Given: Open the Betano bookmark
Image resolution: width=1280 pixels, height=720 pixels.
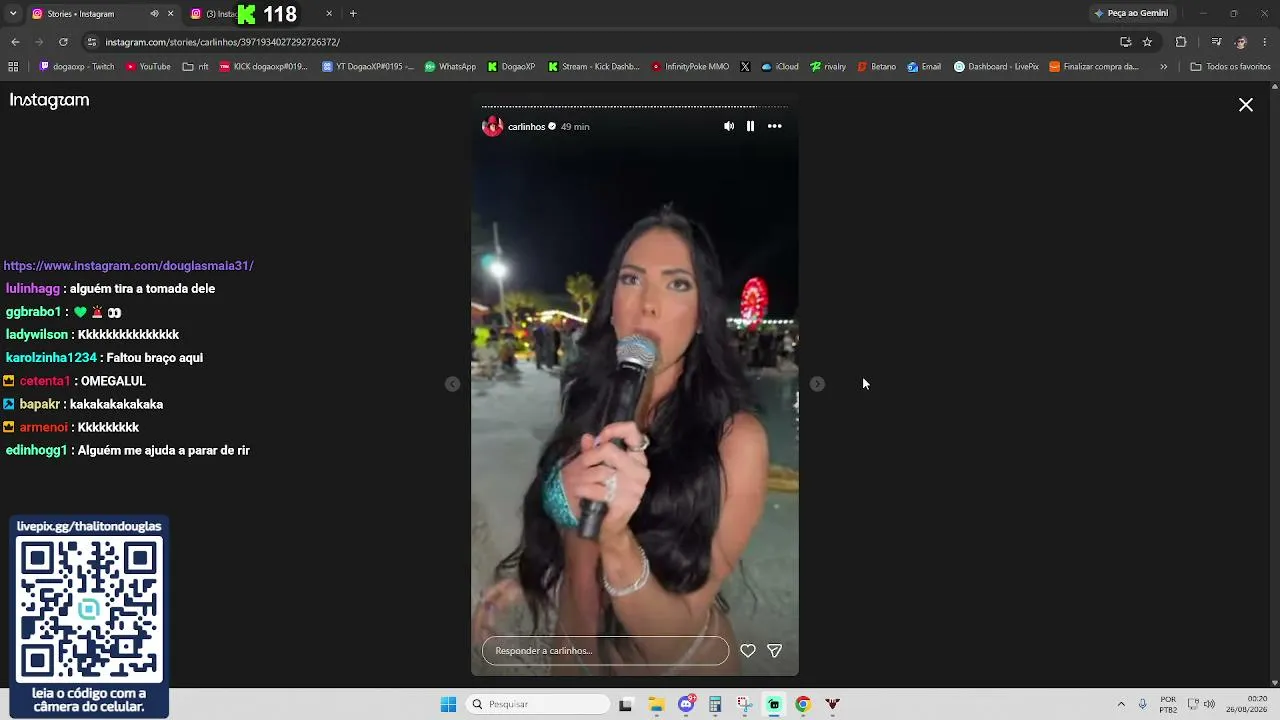Looking at the screenshot, I should click(x=876, y=67).
